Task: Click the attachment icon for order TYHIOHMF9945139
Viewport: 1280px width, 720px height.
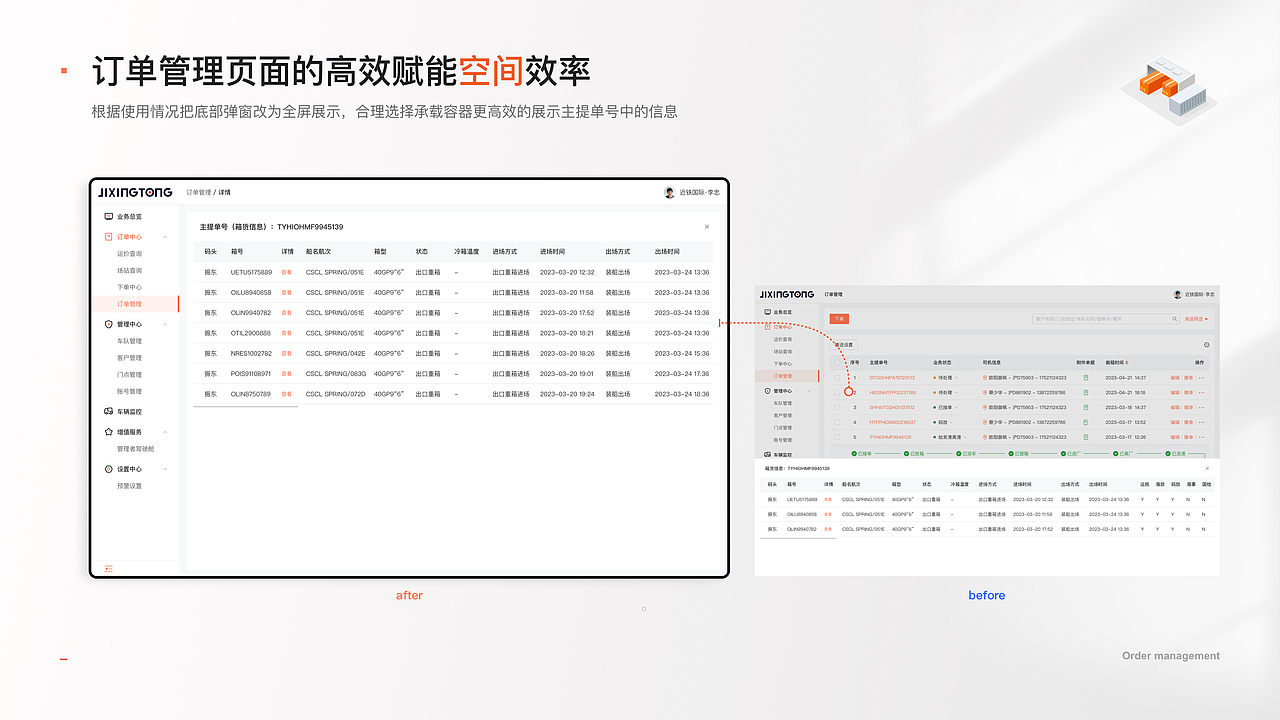Action: (x=1086, y=437)
